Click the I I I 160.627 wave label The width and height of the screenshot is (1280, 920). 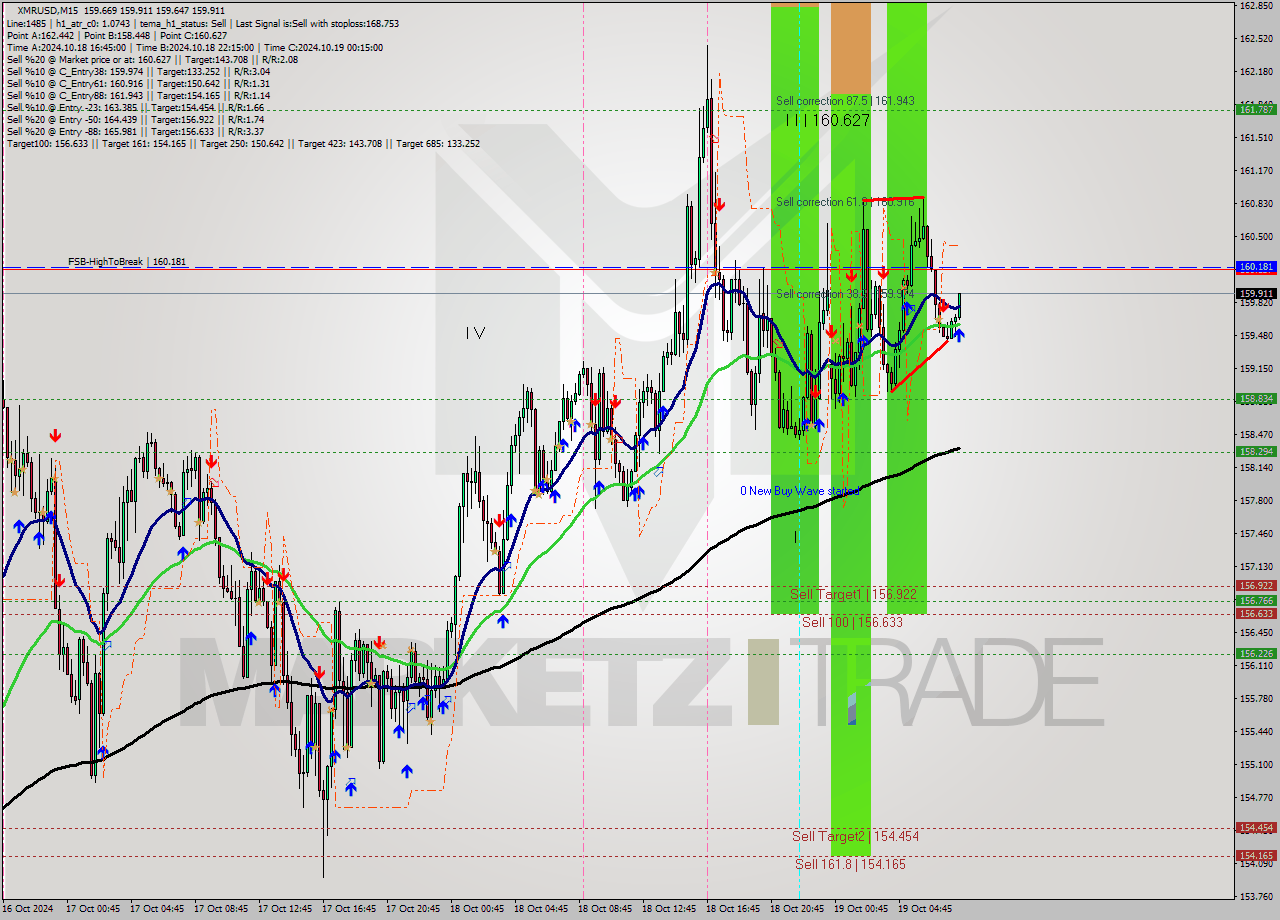click(827, 120)
